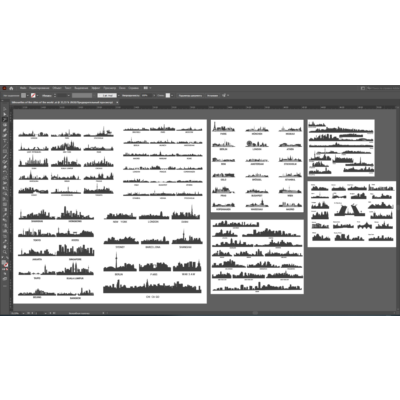The height and width of the screenshot is (400, 400).
Task: Open the Fill color dropdown in control bar
Action: tap(28, 95)
